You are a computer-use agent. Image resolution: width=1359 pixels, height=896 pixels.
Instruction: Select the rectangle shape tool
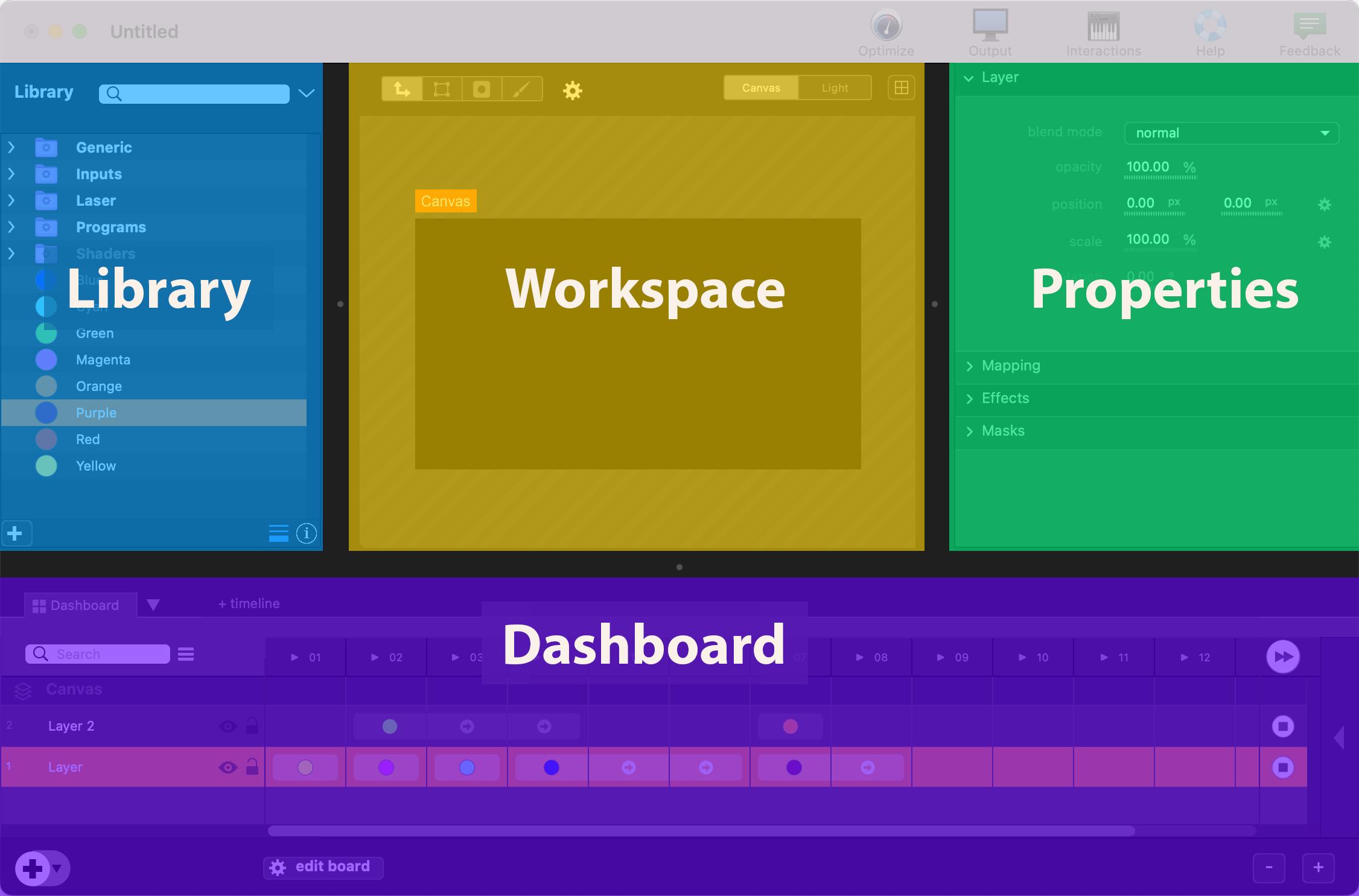point(441,88)
